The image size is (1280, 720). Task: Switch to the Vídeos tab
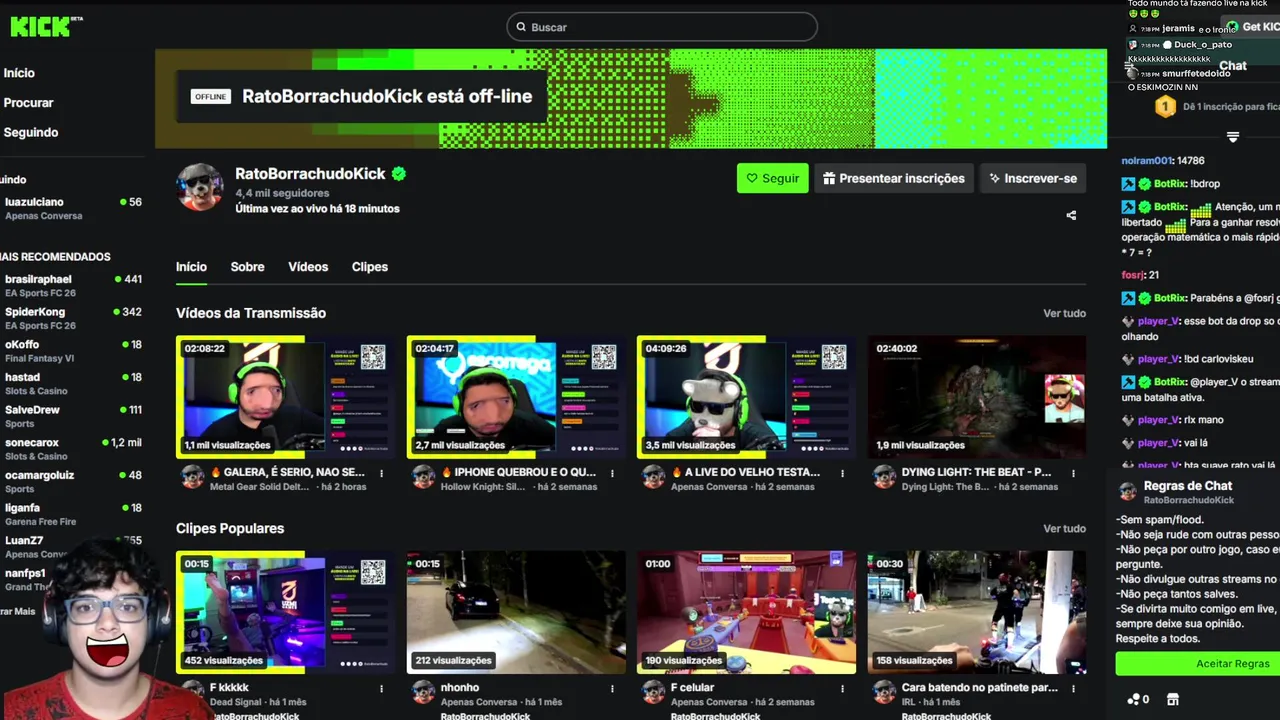click(308, 267)
